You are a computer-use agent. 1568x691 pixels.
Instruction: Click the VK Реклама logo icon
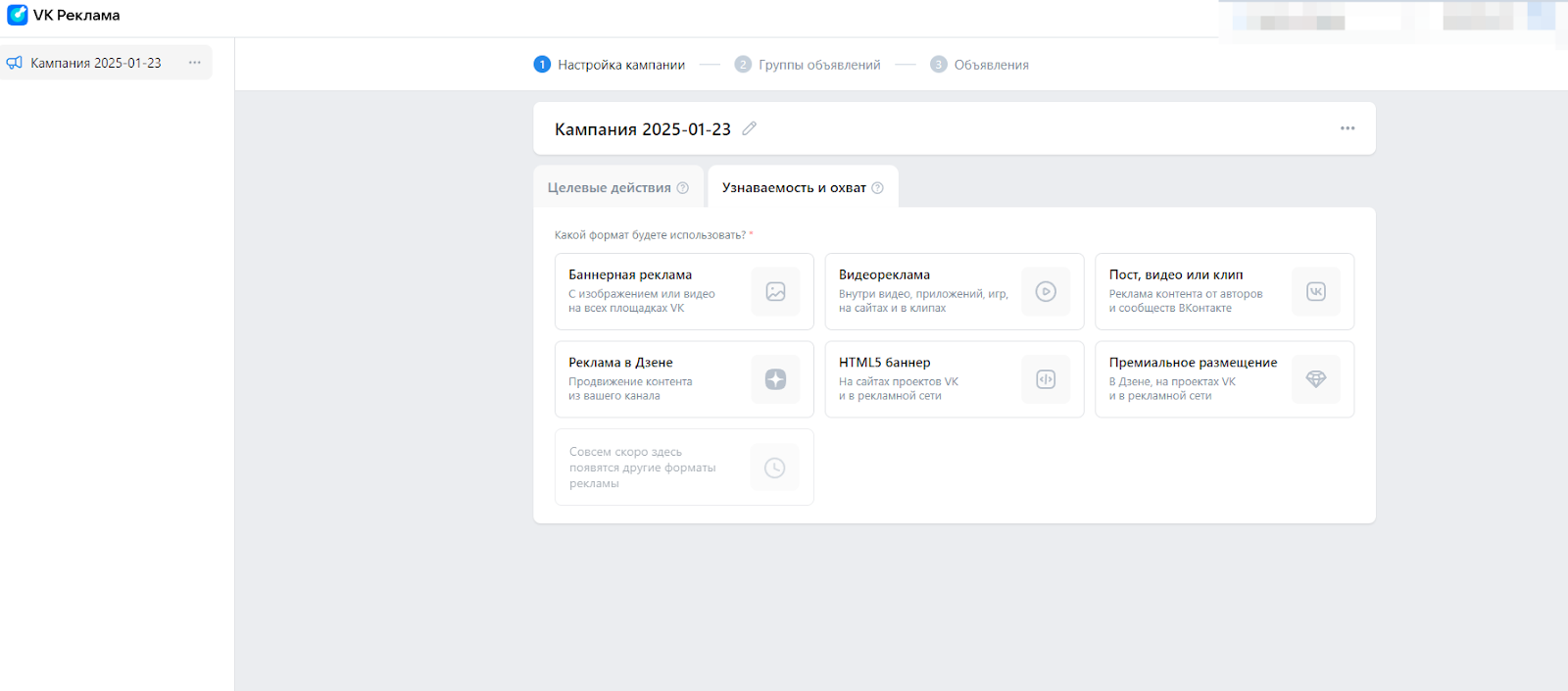pos(17,16)
